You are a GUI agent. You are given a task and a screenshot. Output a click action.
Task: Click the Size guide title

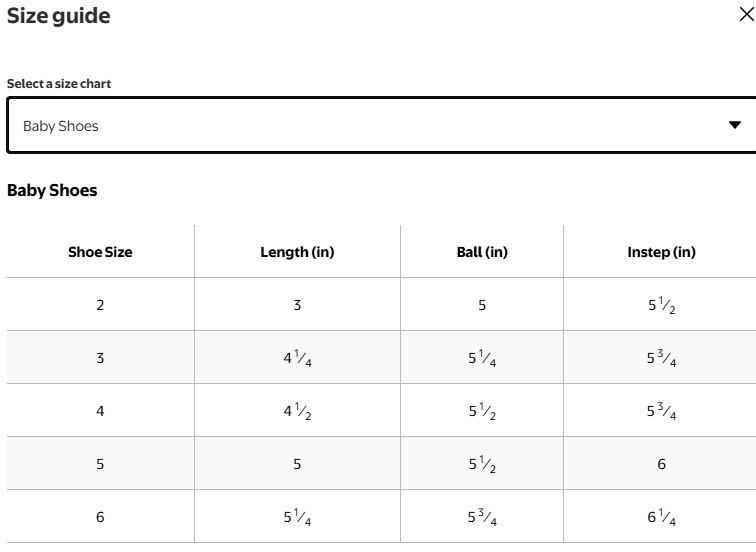coord(58,16)
